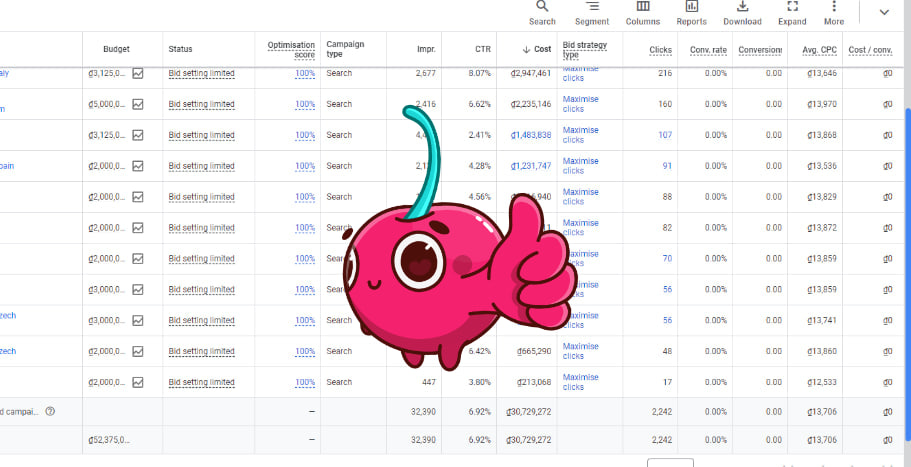Sort by the Cost / conv. column header
Viewport: 911px width, 467px height.
[870, 50]
